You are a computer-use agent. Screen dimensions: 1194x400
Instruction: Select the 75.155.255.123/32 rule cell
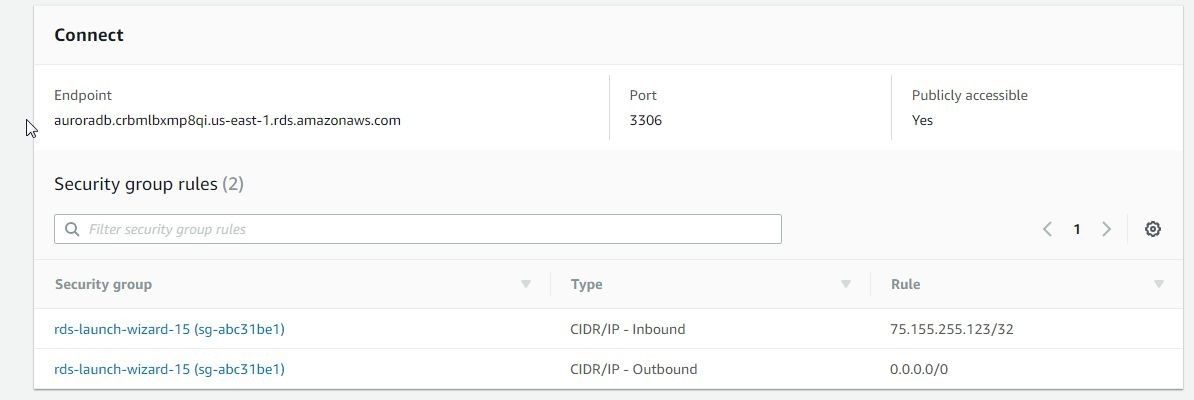click(x=952, y=329)
